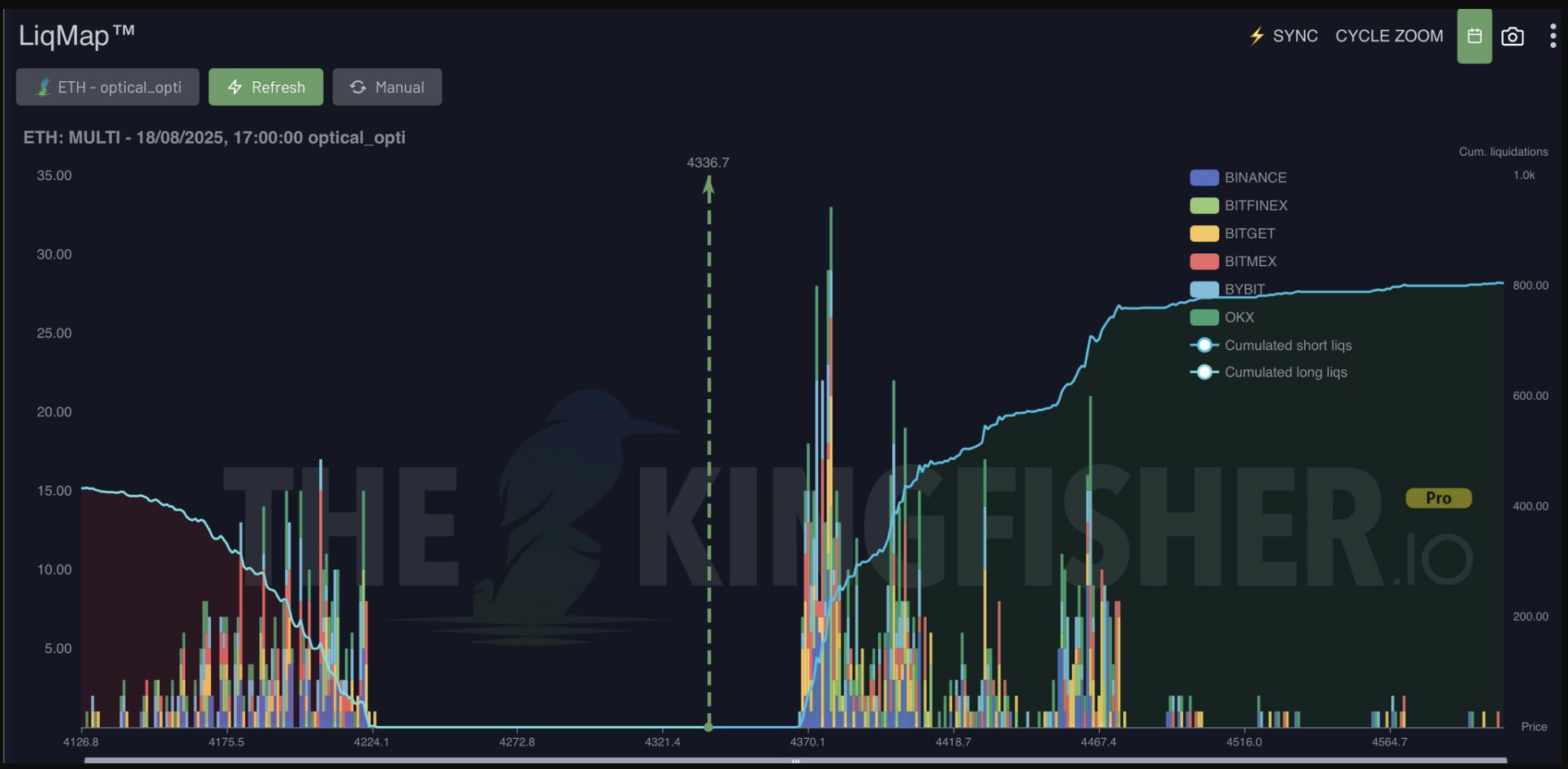Open the three-dot more options menu
This screenshot has height=769, width=1568.
(x=1552, y=37)
